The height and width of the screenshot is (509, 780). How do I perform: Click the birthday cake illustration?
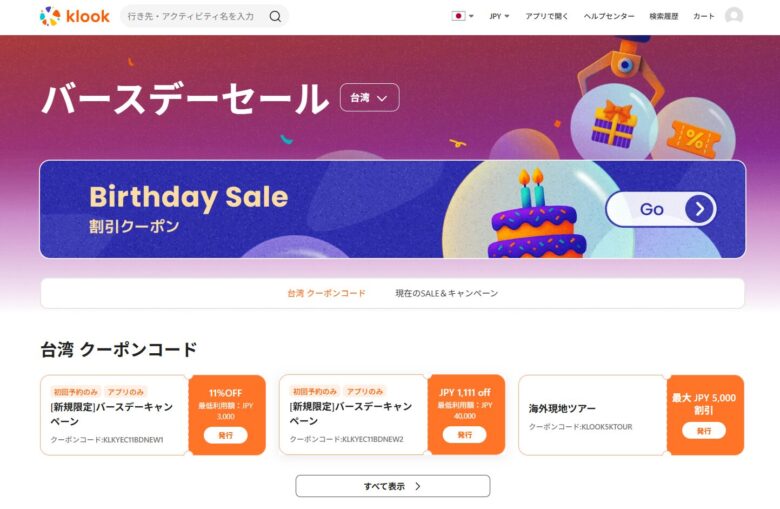tap(535, 218)
